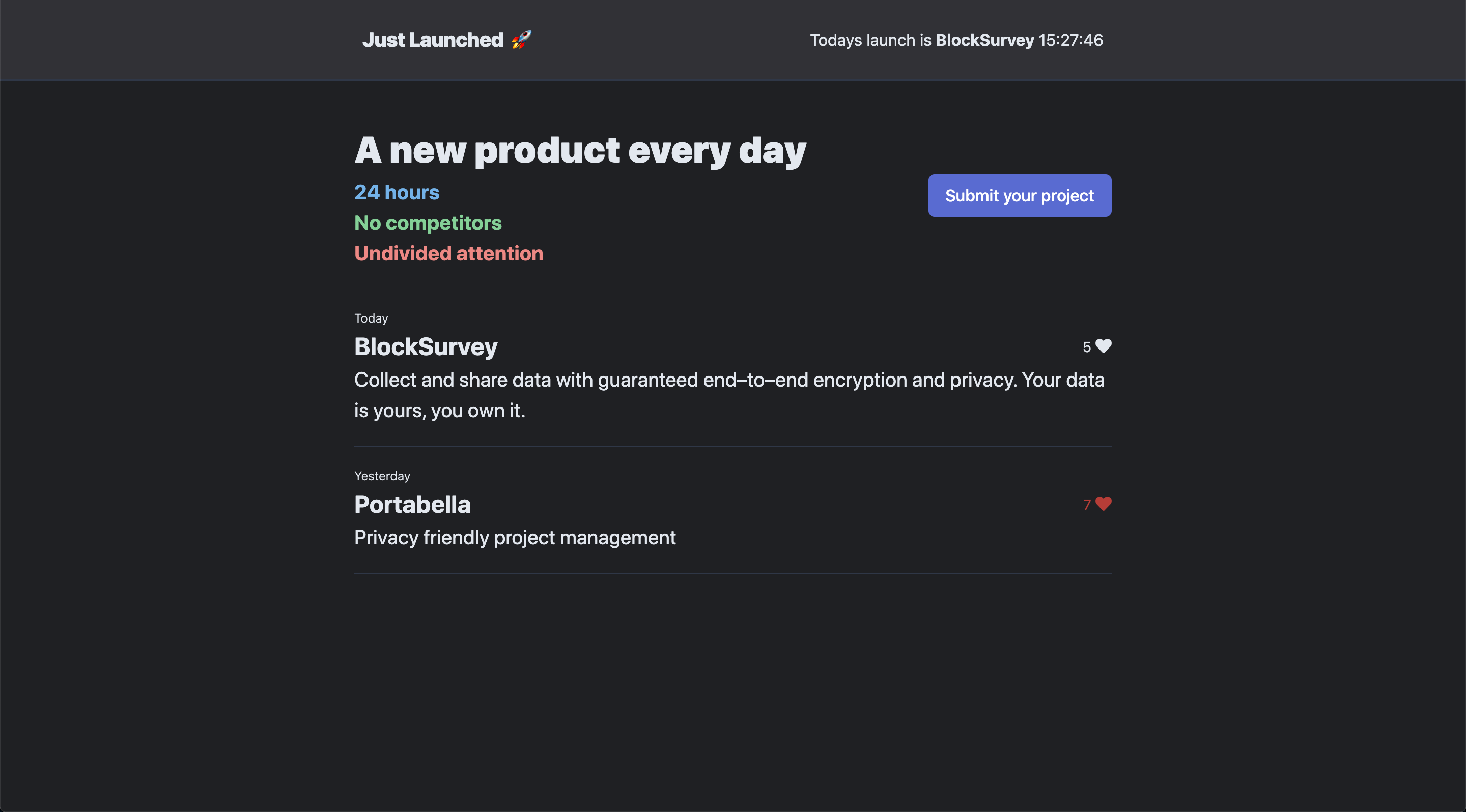Open BlockSurvey link in header bar

click(984, 40)
